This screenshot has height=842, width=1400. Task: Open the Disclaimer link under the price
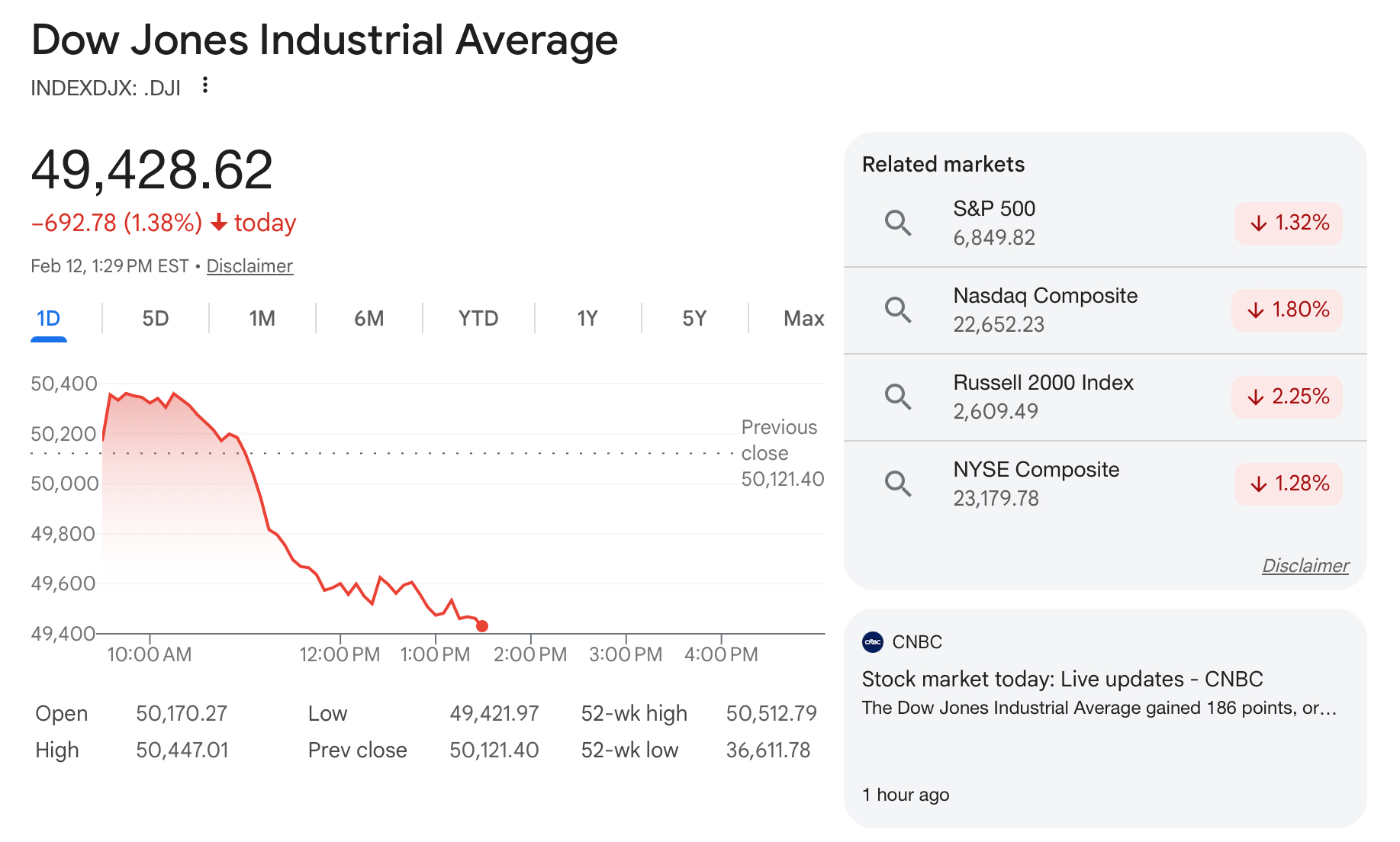coord(249,266)
